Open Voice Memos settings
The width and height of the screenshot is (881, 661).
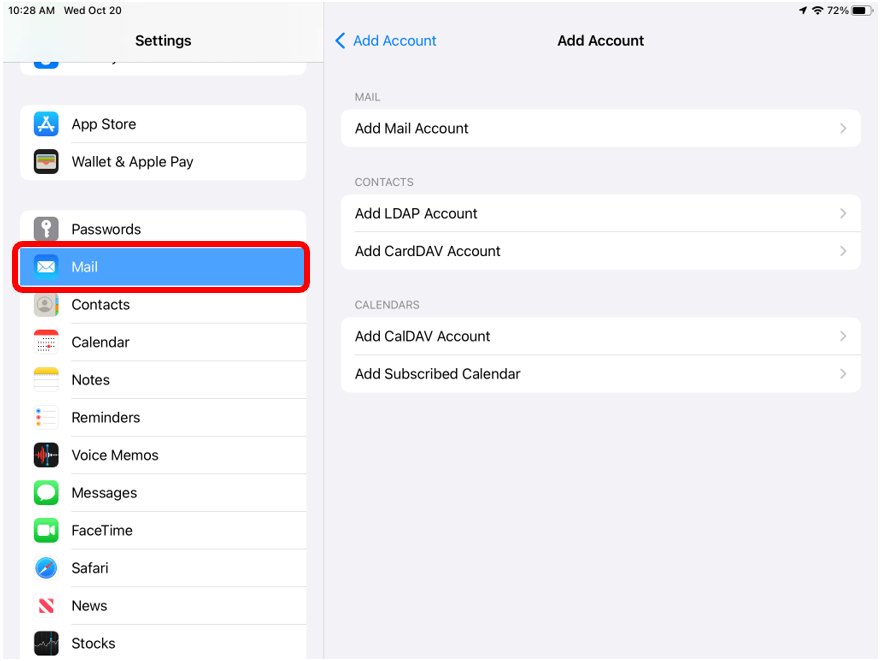click(x=163, y=455)
